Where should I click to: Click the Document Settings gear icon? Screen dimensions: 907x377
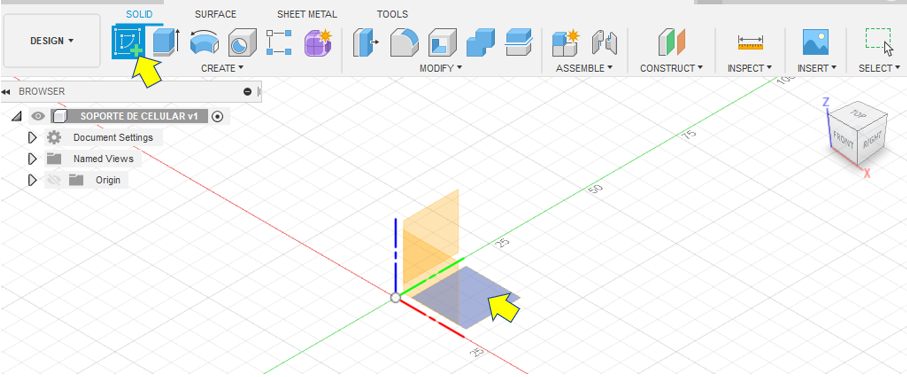pyautogui.click(x=54, y=138)
